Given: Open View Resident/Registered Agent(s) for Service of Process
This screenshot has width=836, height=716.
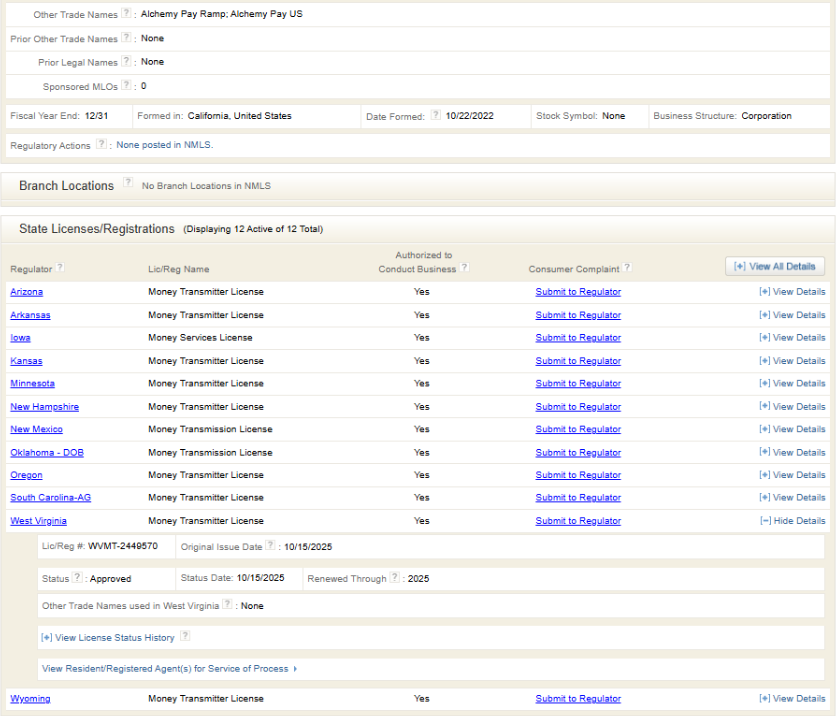Looking at the screenshot, I should [x=168, y=669].
